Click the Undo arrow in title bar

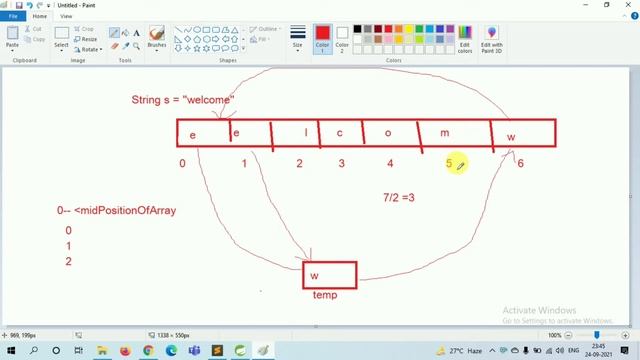[x=29, y=5]
